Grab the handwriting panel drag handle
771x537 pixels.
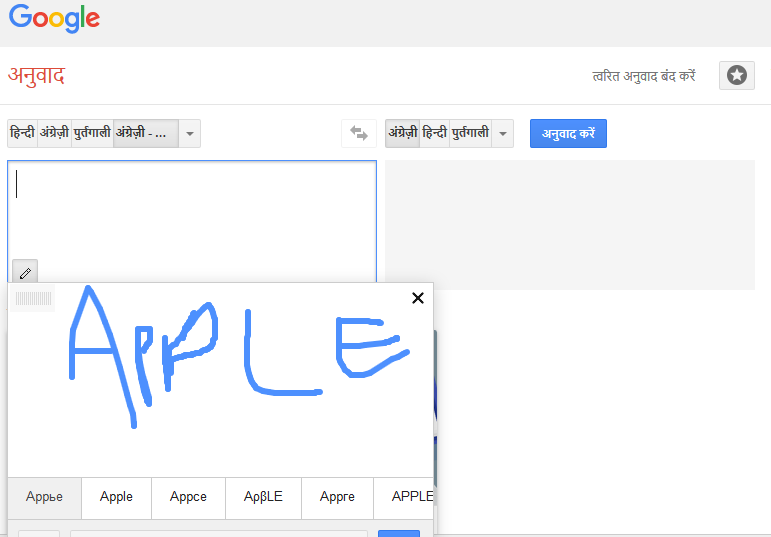[x=33, y=298]
